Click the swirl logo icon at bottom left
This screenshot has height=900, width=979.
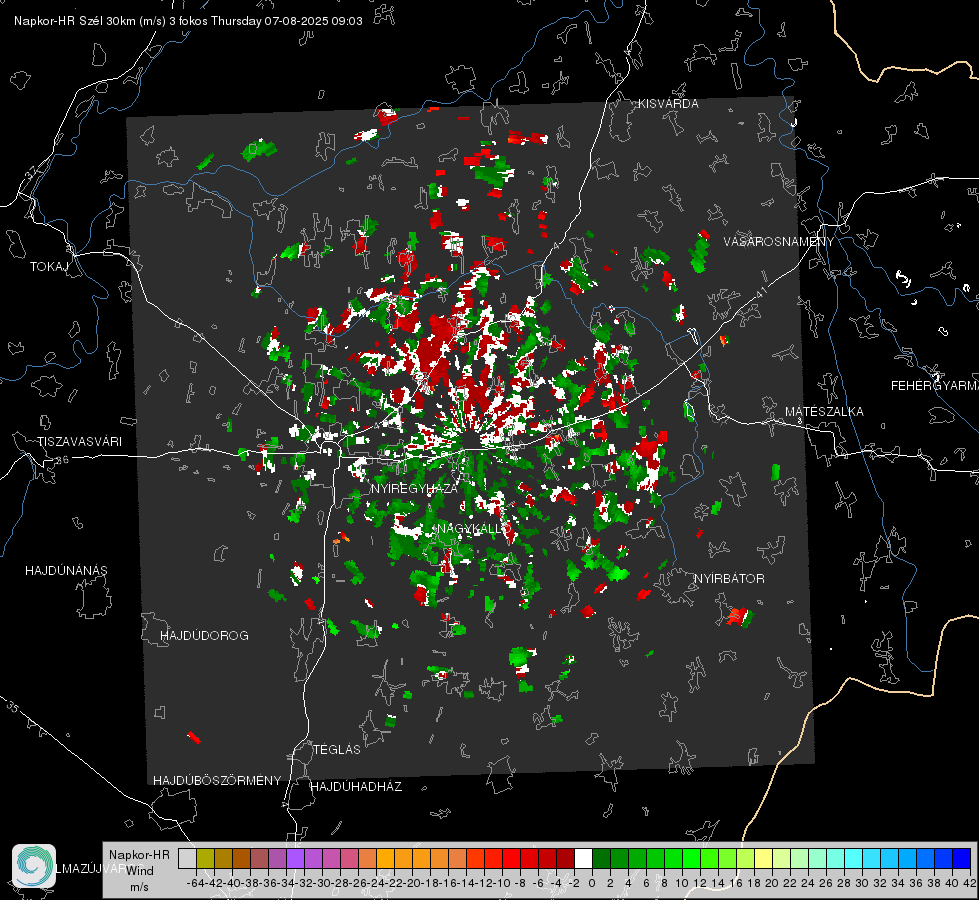click(34, 866)
